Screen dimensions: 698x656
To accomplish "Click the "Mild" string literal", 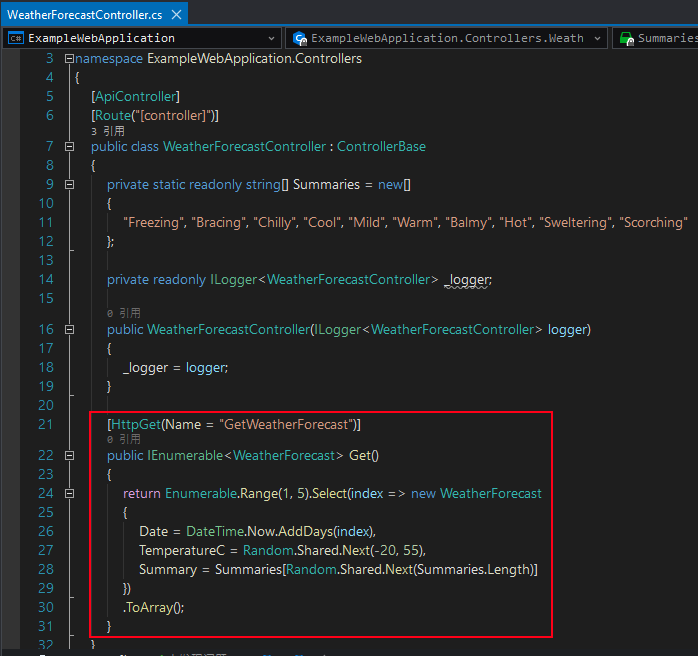I will pyautogui.click(x=367, y=223).
